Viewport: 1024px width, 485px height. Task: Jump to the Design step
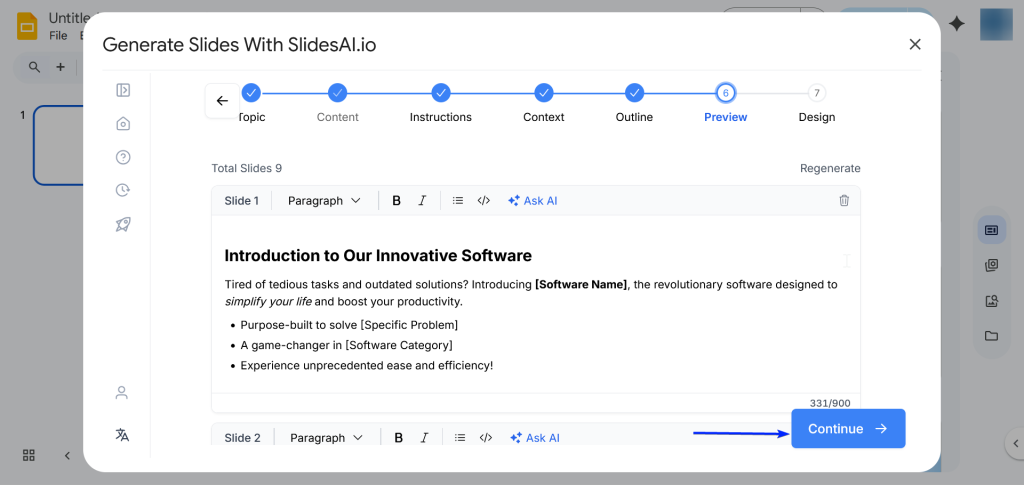[817, 93]
